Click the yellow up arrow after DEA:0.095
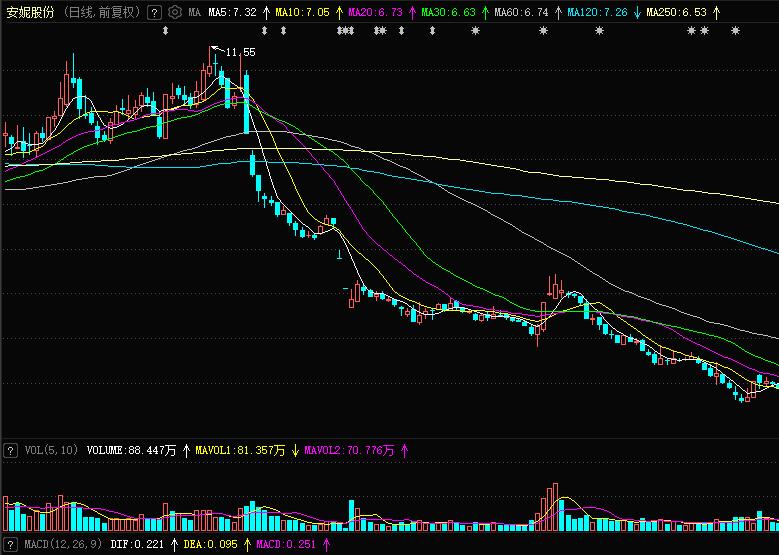Viewport: 779px width, 555px height. coord(248,545)
